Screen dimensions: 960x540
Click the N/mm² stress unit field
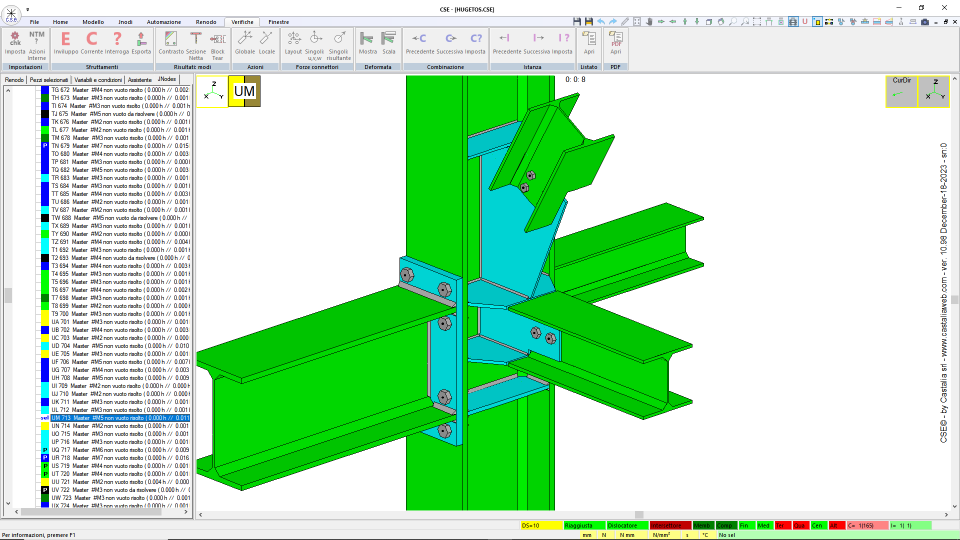coord(661,535)
